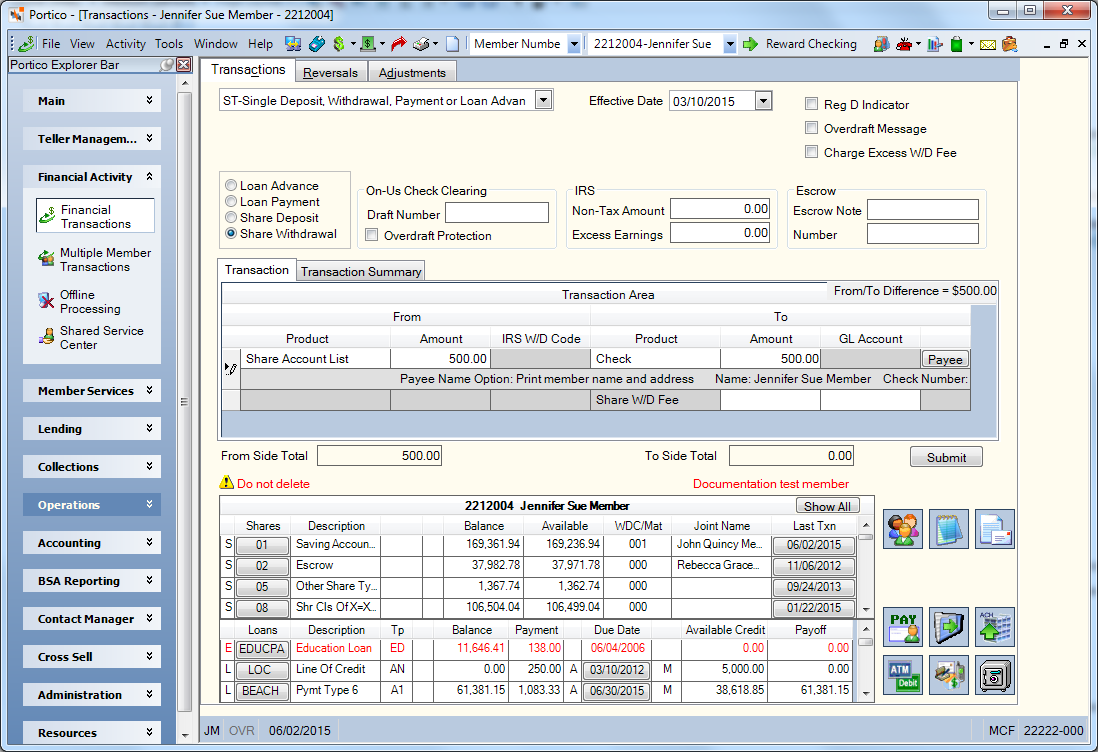Click the money with down arrow icon

tap(369, 44)
